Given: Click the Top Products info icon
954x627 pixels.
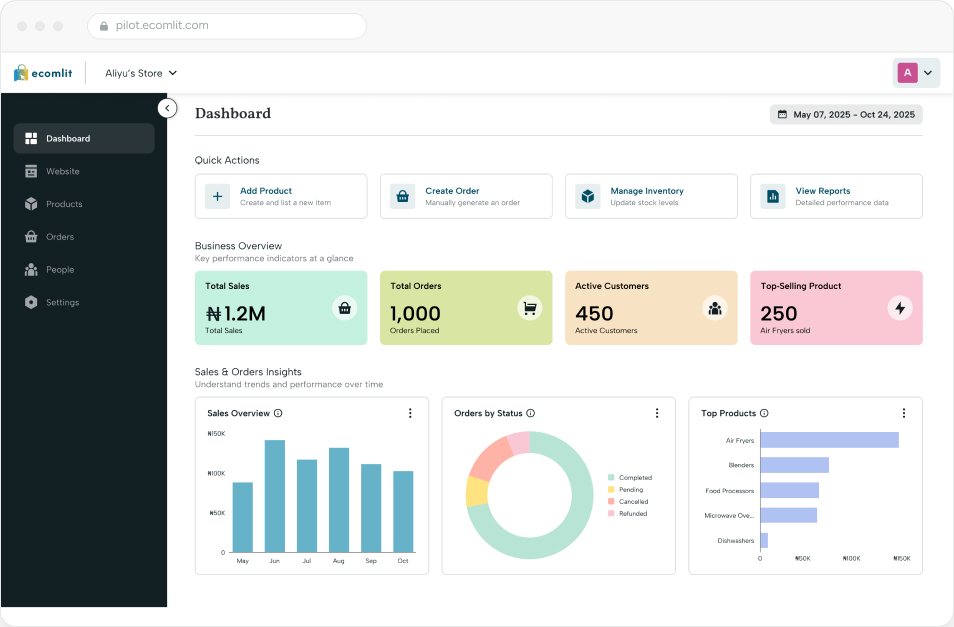Looking at the screenshot, I should (x=764, y=413).
